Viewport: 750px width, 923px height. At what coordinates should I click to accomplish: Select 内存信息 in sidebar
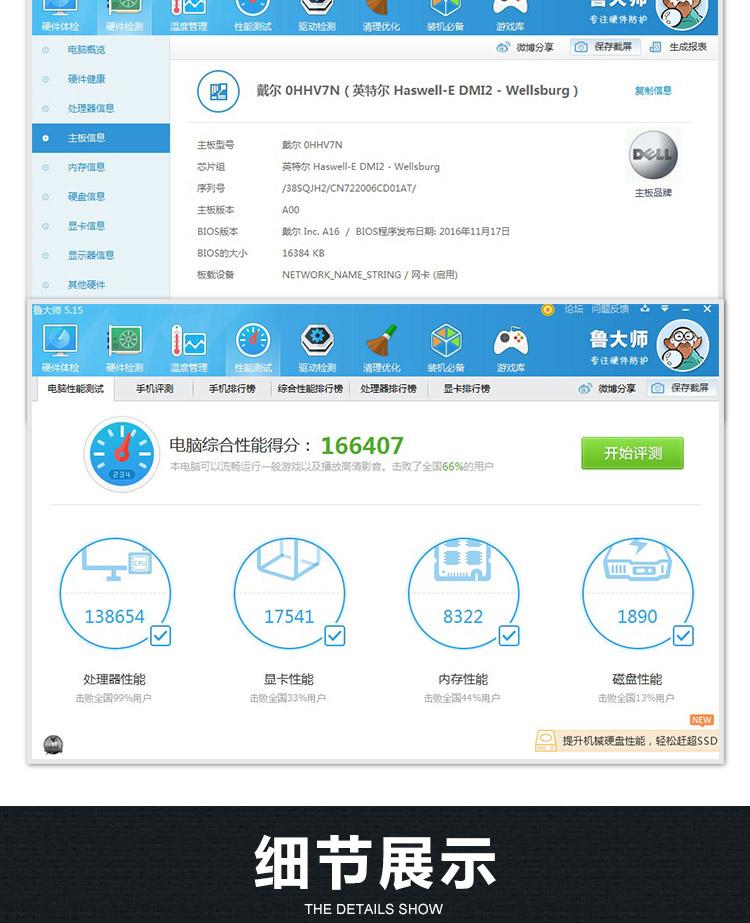[101, 168]
